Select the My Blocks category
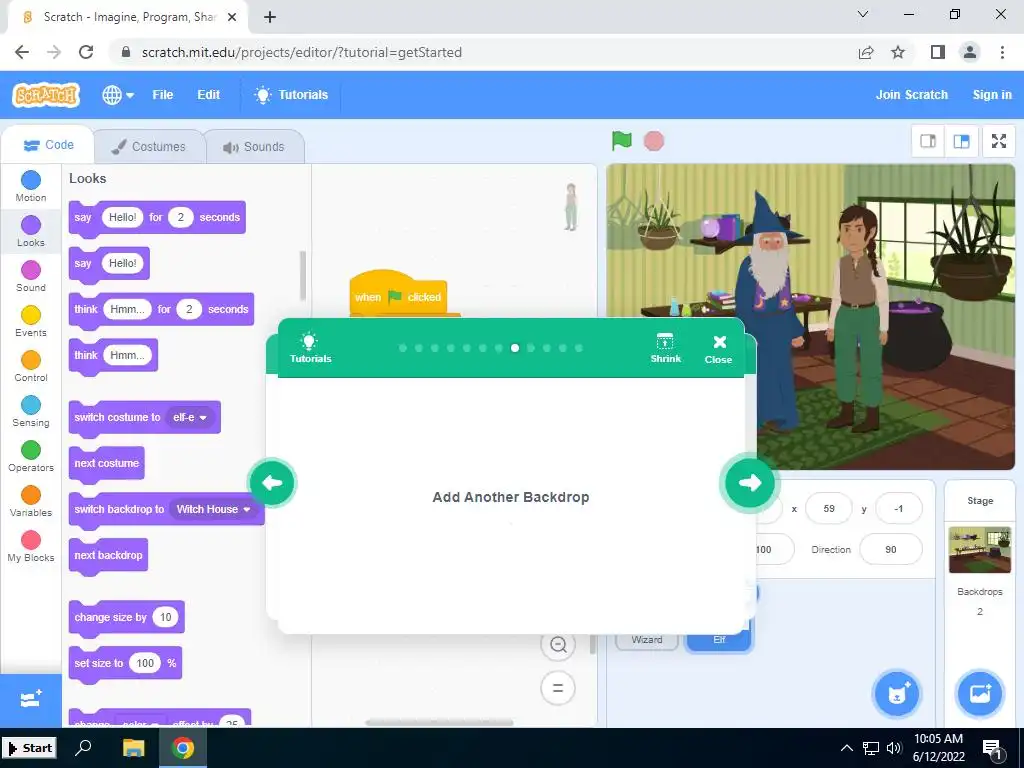 (x=31, y=547)
